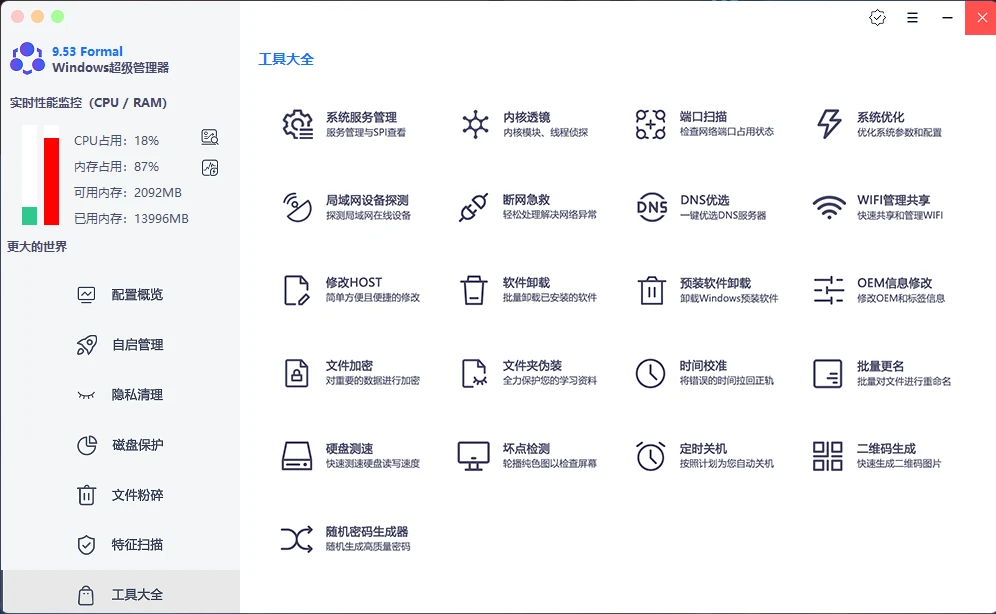Click 随机生成高质量密码 description text
The width and height of the screenshot is (996, 614).
pyautogui.click(x=368, y=547)
